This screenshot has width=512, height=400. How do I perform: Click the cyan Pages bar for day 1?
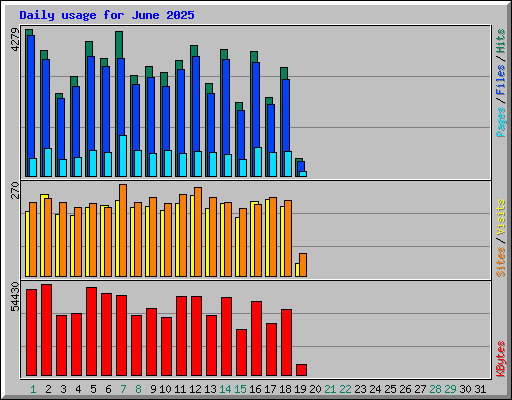tap(33, 167)
